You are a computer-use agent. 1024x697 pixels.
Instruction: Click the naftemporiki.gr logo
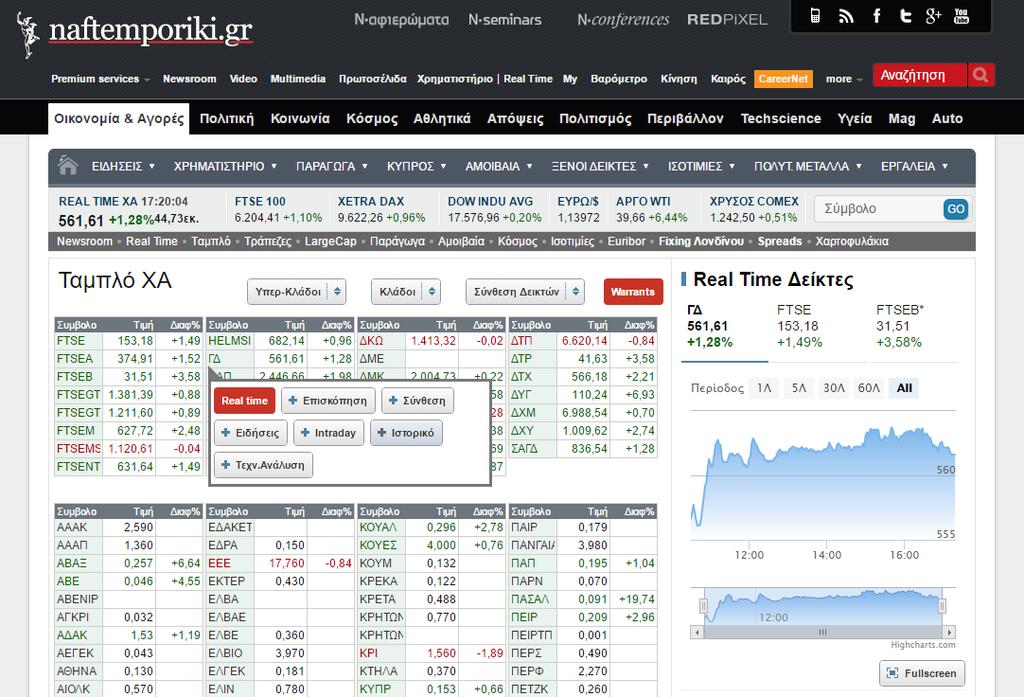pyautogui.click(x=135, y=33)
